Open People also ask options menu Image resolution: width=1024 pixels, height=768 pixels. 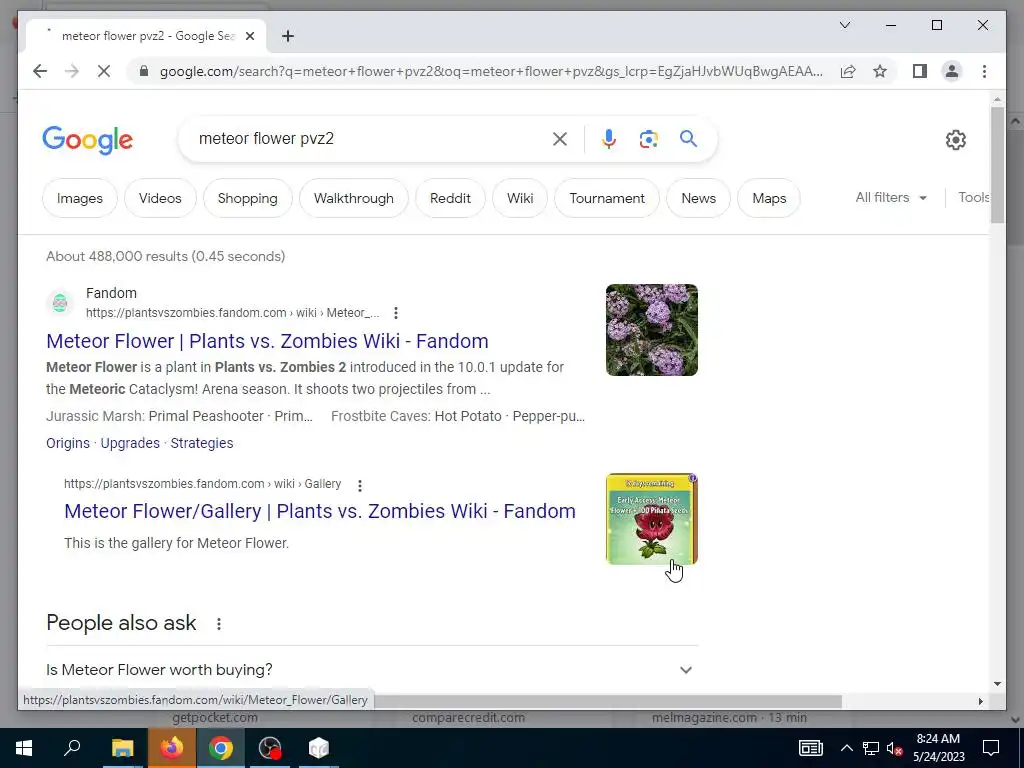click(219, 624)
